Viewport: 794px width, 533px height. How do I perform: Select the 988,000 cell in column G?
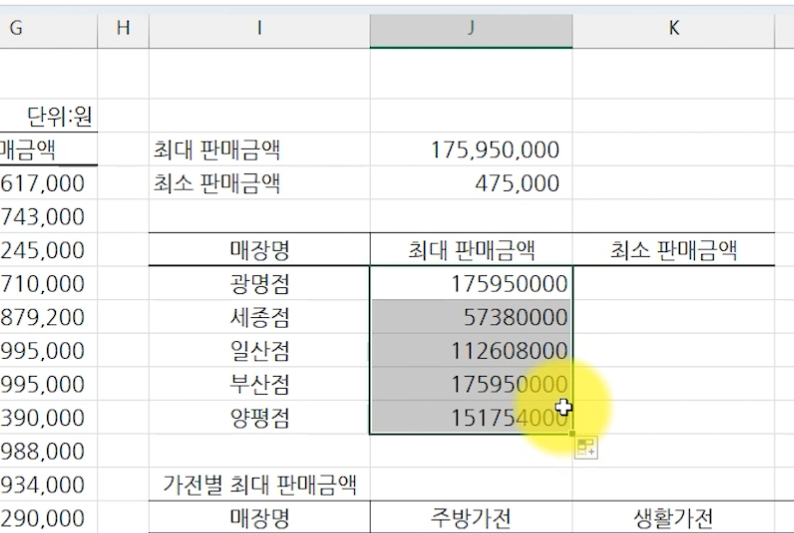click(49, 451)
